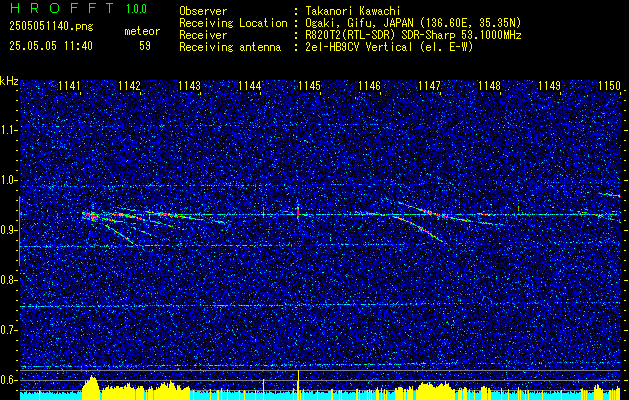This screenshot has height=400, width=629.
Task: Click time marker 1142
Action: (130, 85)
